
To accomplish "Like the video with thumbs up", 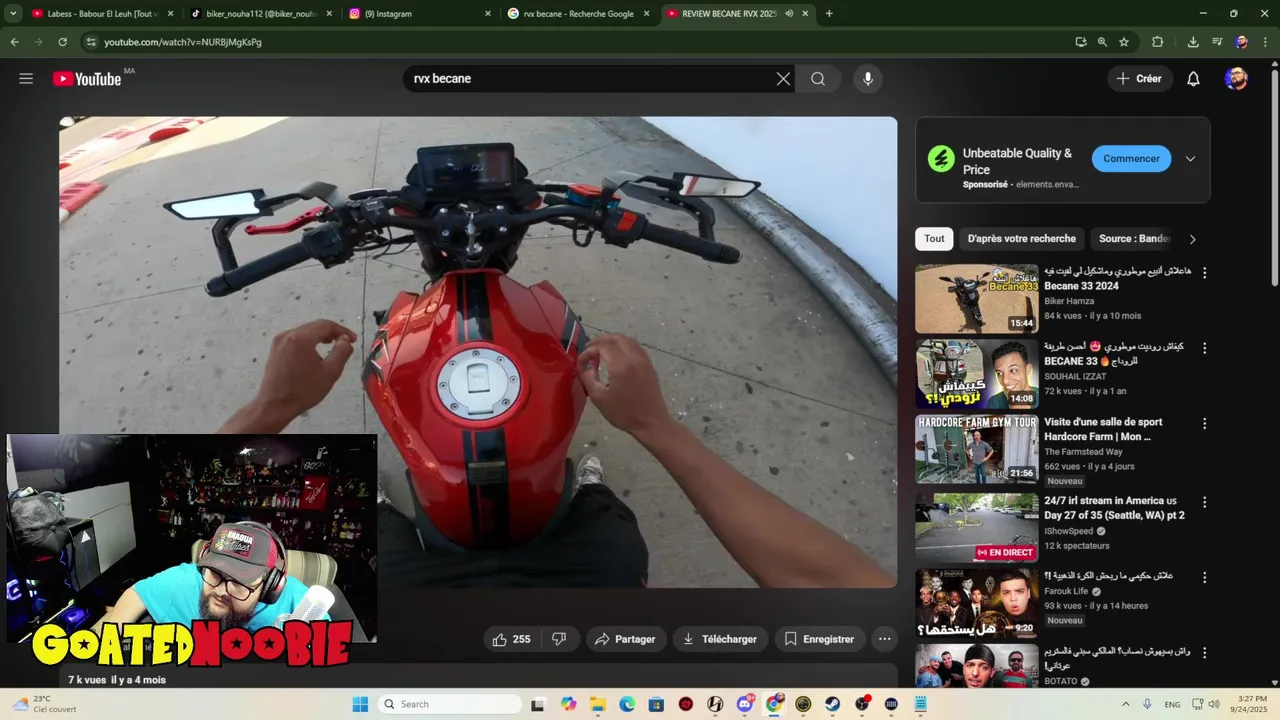I will pyautogui.click(x=511, y=639).
